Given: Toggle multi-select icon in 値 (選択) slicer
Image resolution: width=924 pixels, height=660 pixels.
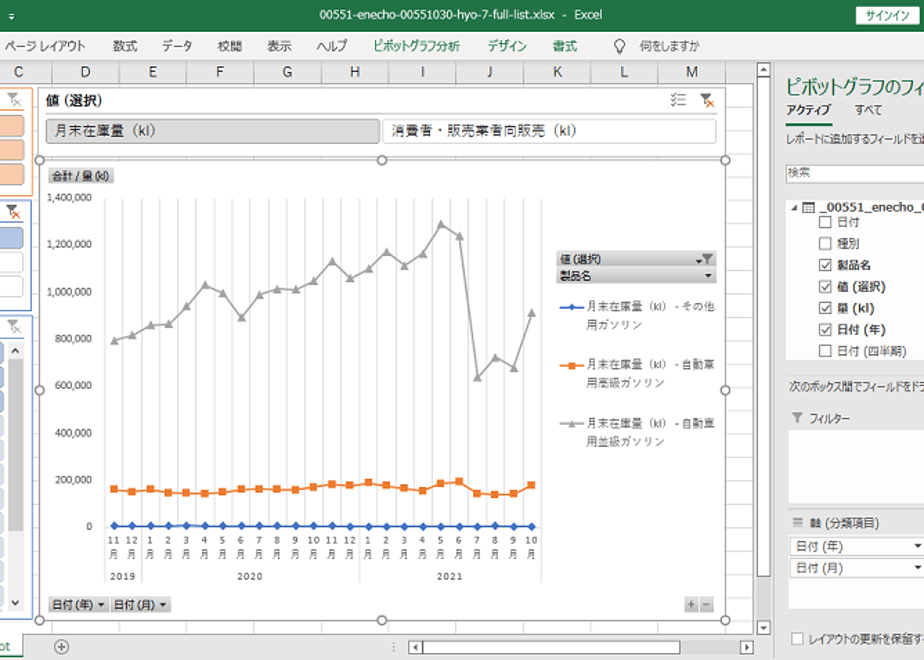Looking at the screenshot, I should (678, 100).
